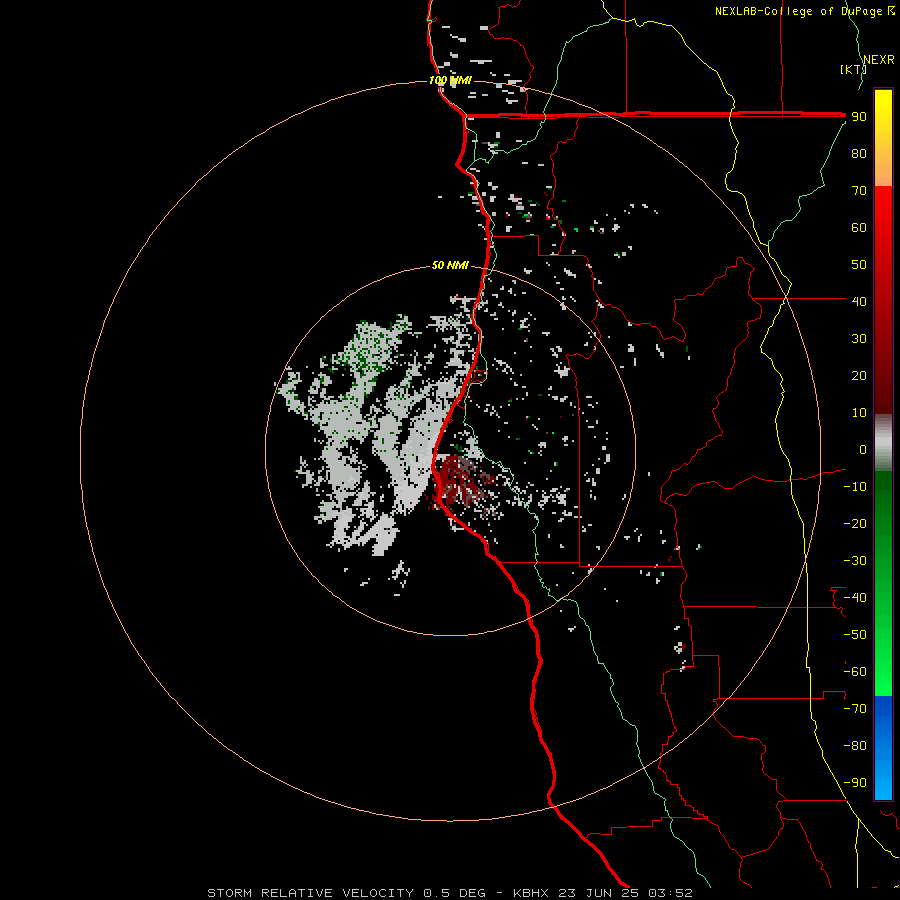Click the 20 value on velocity scale

[x=859, y=375]
